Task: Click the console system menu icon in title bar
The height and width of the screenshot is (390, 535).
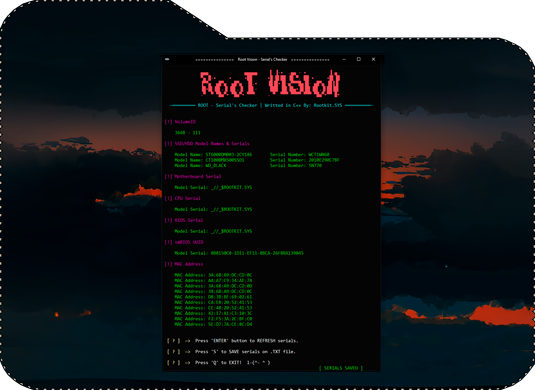Action: click(167, 59)
